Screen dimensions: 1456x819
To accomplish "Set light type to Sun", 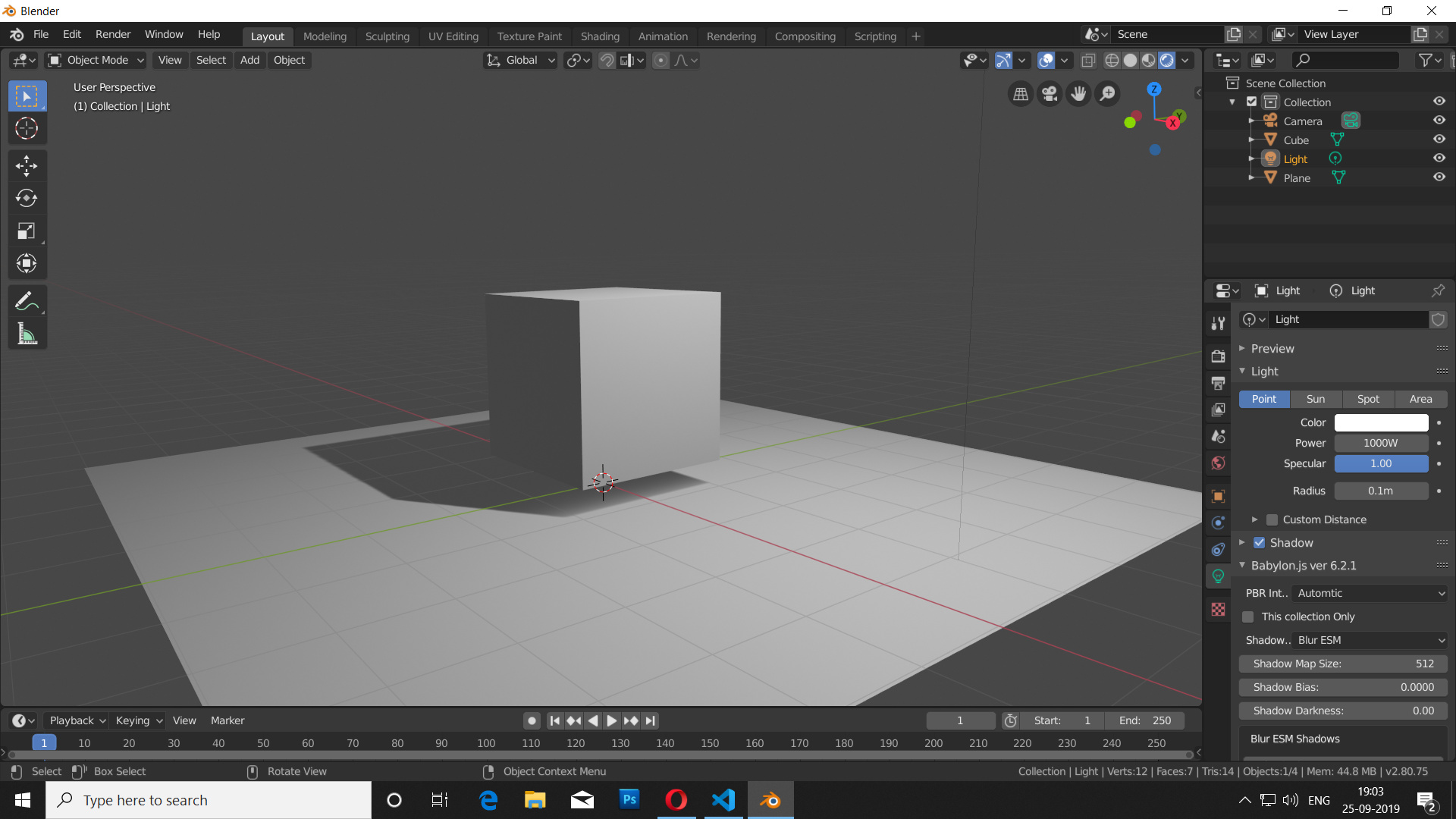I will [x=1316, y=399].
